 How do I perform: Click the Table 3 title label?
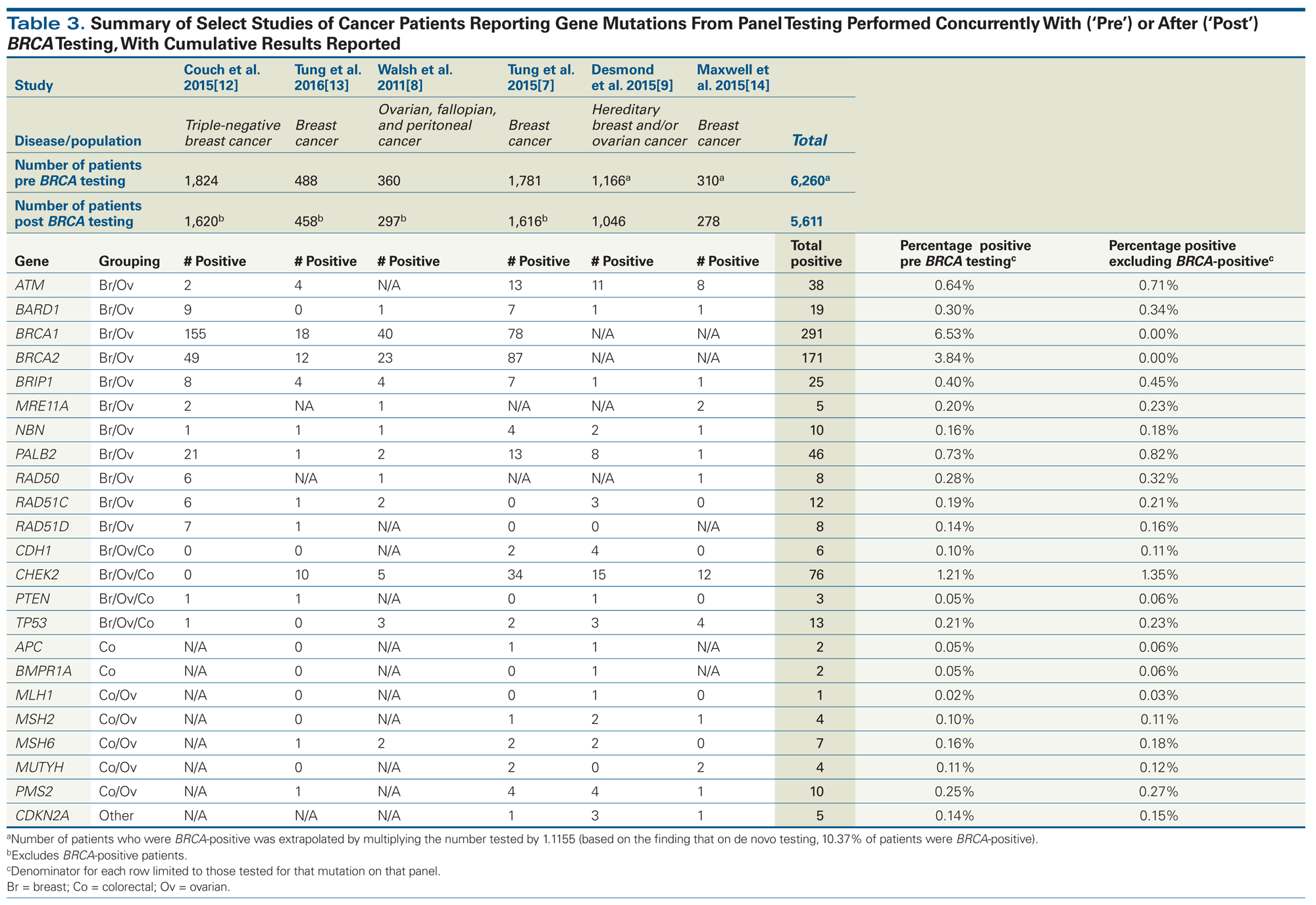(46, 24)
